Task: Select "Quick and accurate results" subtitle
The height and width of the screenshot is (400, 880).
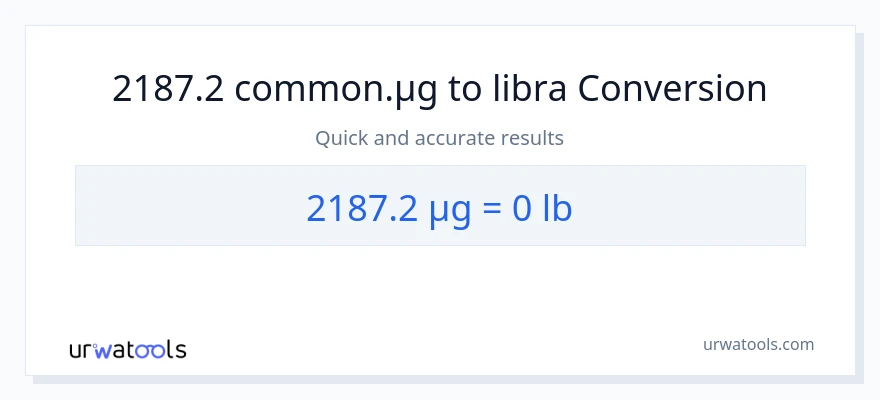Action: 440,138
